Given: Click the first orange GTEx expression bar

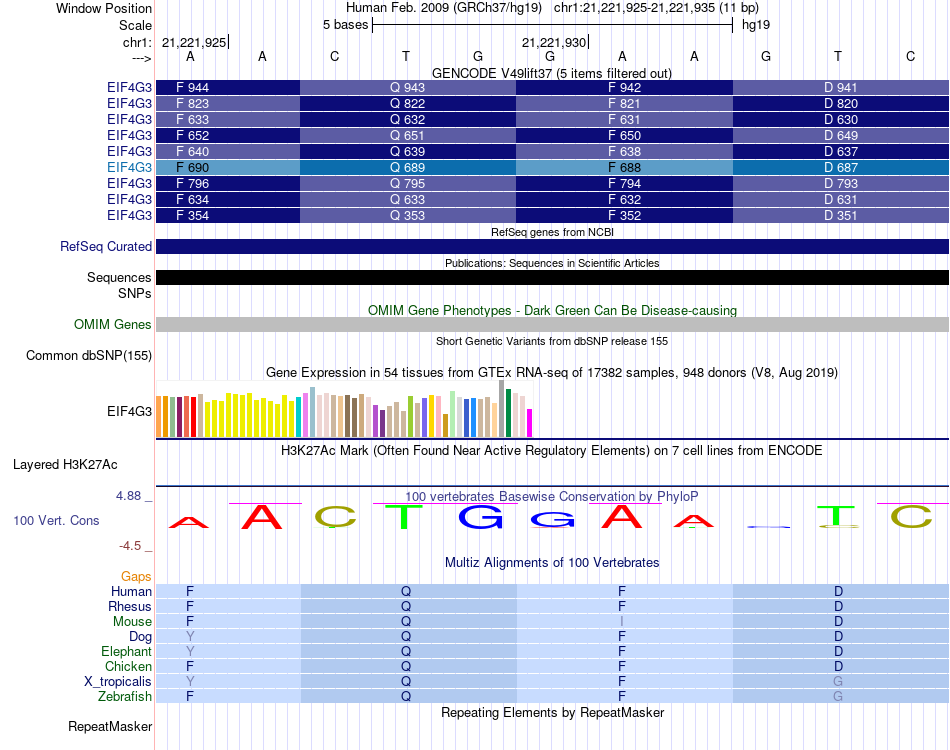Looking at the screenshot, I should [x=159, y=416].
